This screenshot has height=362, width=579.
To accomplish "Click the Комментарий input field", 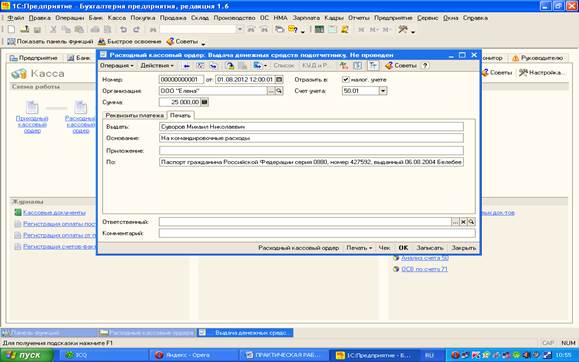I will point(317,233).
